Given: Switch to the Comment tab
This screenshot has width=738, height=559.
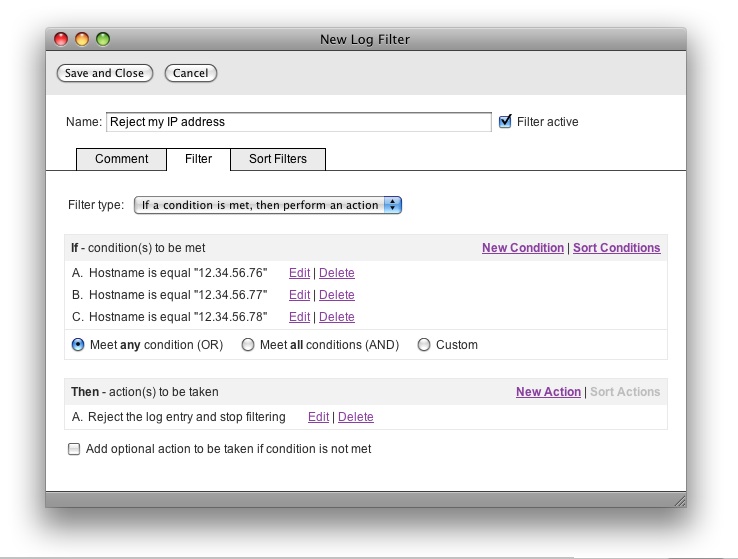Looking at the screenshot, I should (122, 159).
